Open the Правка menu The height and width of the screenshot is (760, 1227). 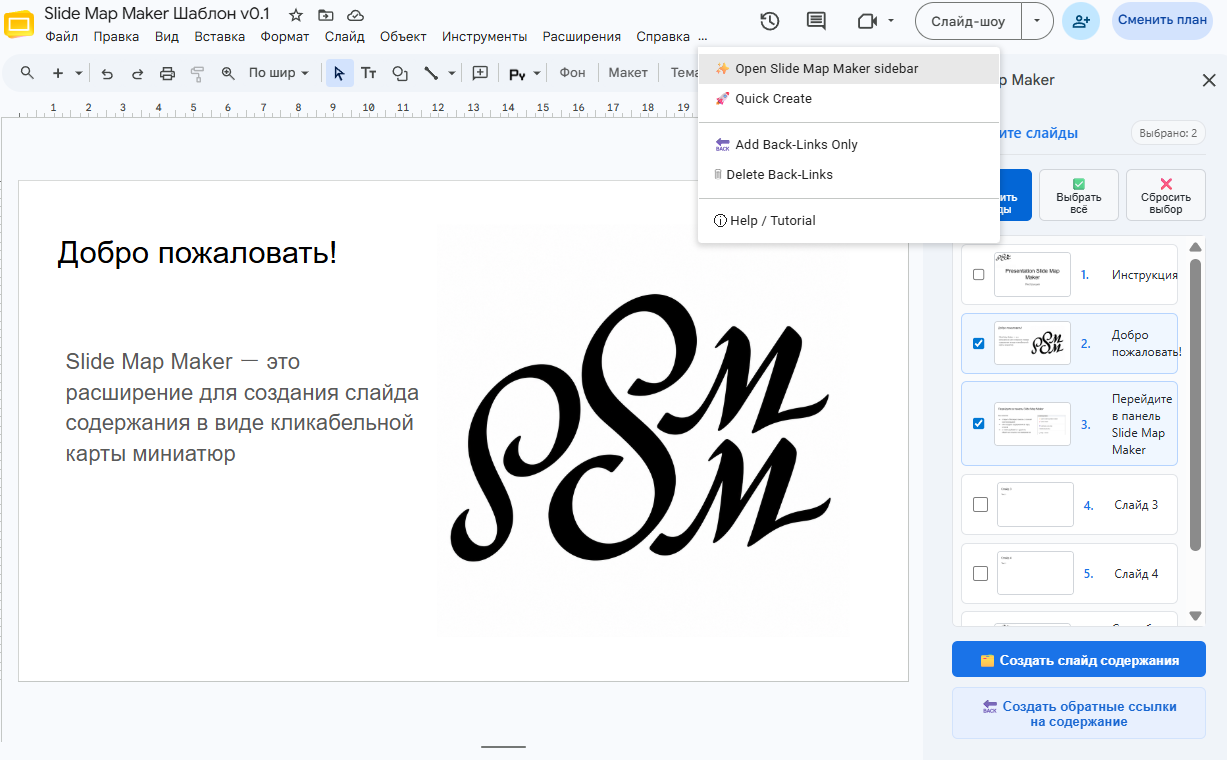point(116,37)
